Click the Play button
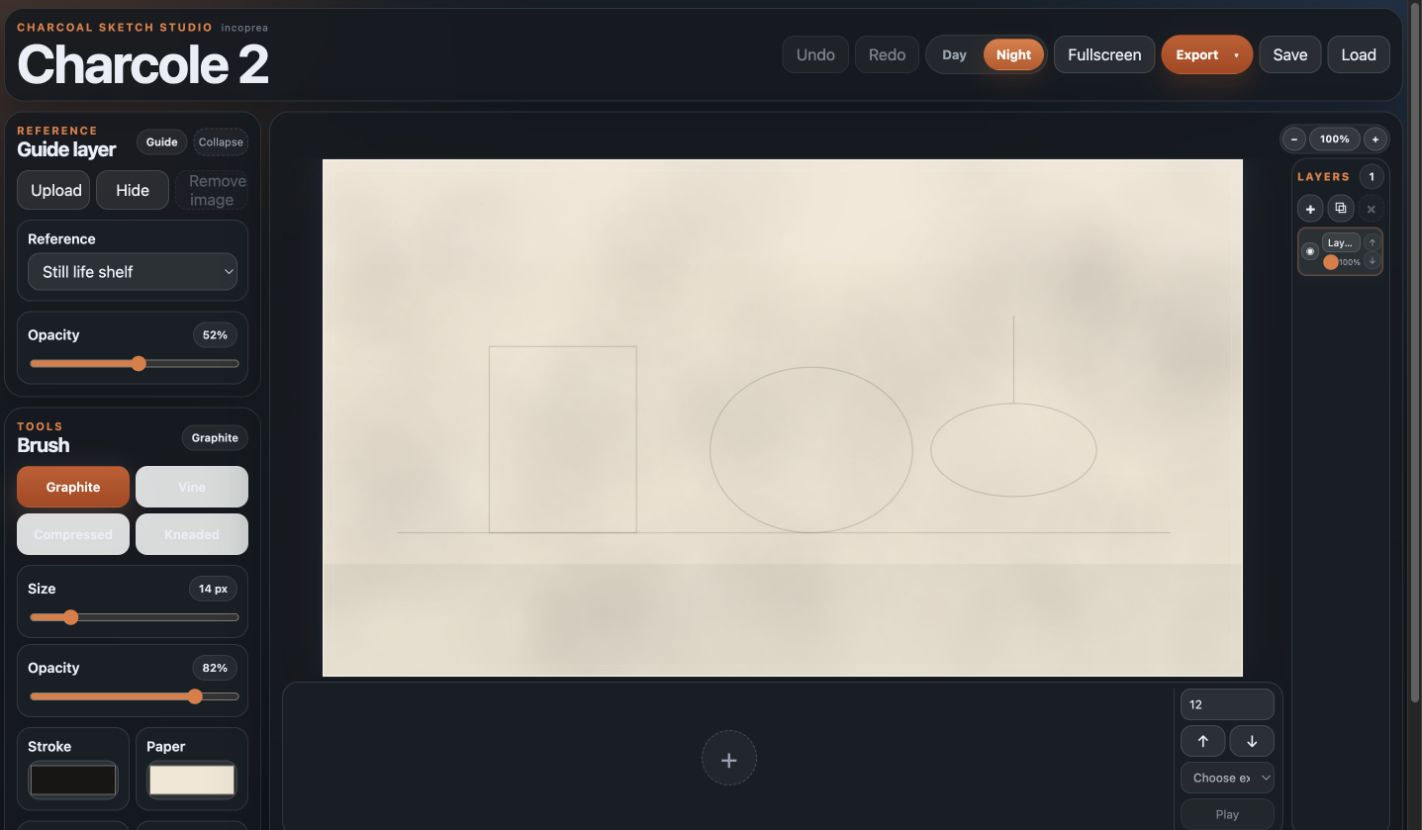 coord(1228,814)
